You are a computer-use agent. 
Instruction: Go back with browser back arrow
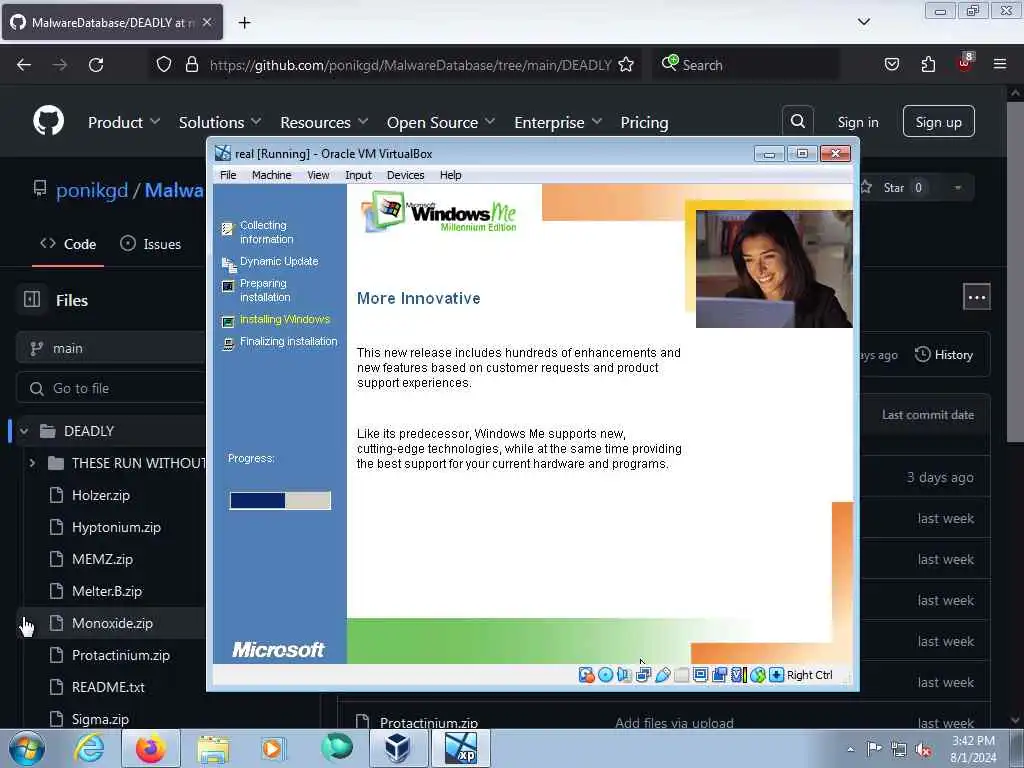coord(24,65)
